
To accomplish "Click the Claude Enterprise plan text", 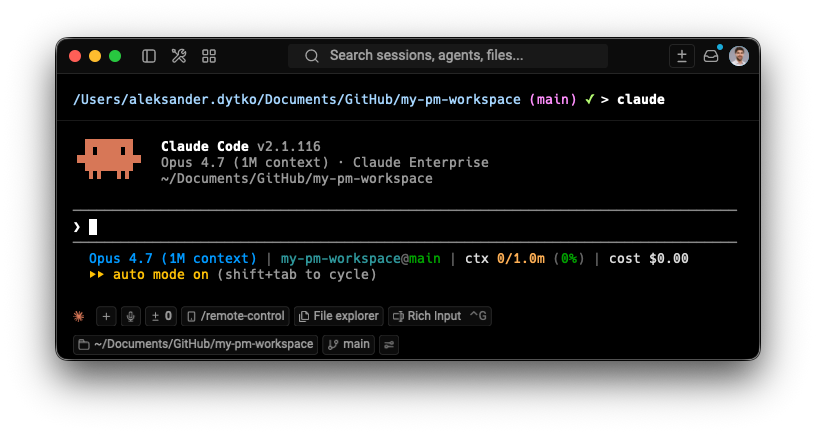I will (420, 162).
